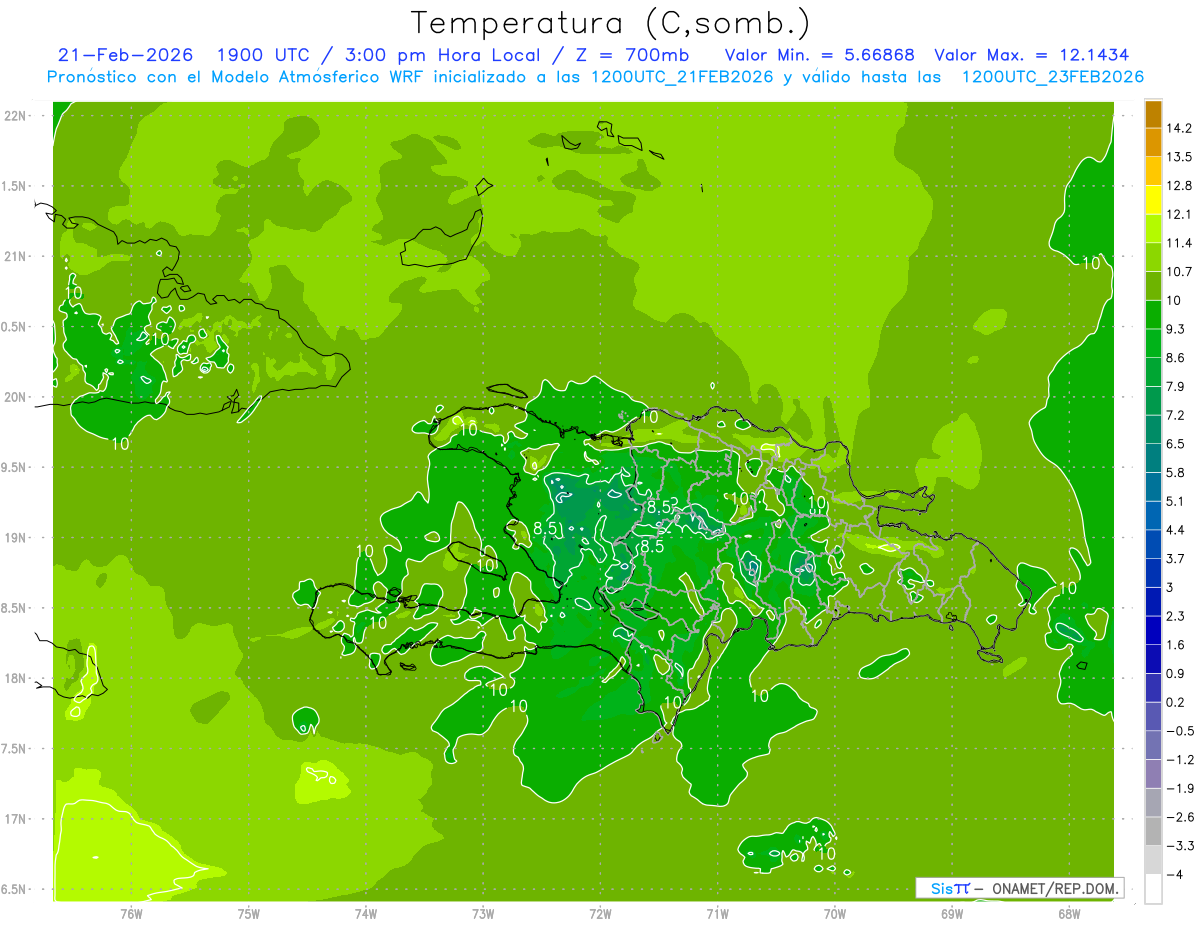The image size is (1200, 927).
Task: Click the gray legend swatch between -3.3 and -2.6
Action: pyautogui.click(x=1153, y=831)
